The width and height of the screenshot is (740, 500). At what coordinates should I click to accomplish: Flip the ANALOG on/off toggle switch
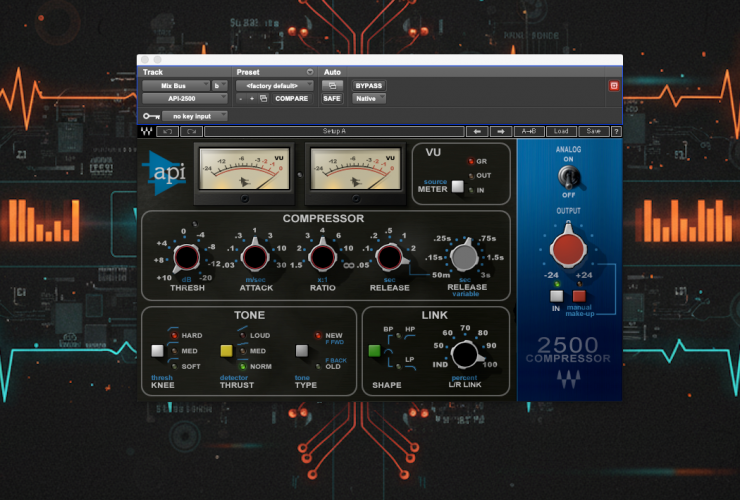569,178
